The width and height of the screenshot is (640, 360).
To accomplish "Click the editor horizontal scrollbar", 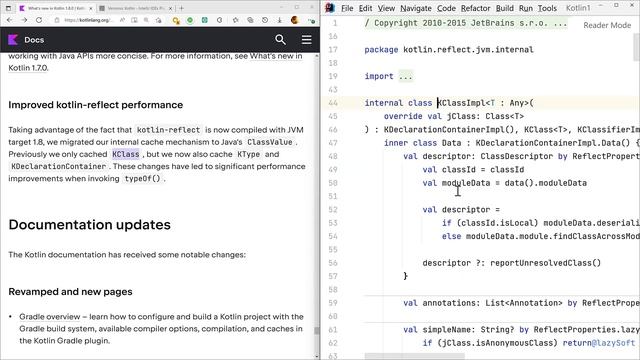I will coord(414,356).
